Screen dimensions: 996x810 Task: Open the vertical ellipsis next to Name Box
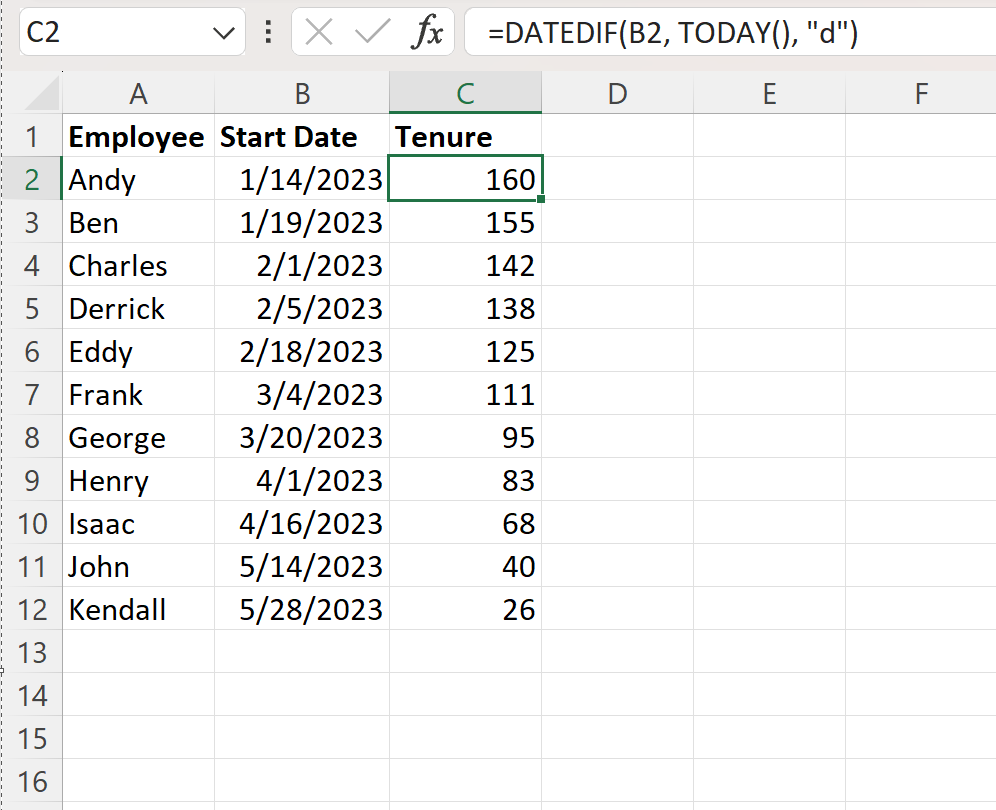point(267,31)
